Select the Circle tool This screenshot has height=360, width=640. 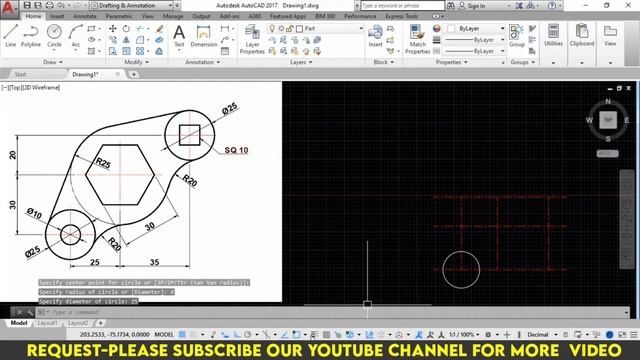coord(54,36)
